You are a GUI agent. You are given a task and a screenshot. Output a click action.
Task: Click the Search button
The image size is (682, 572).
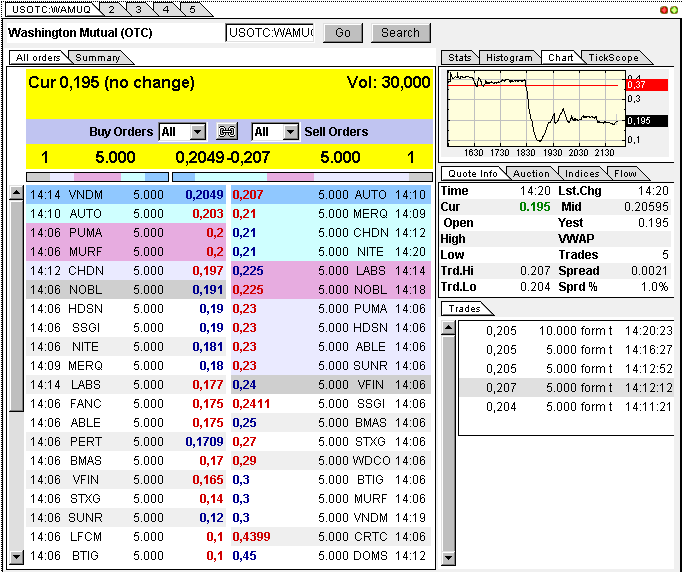[x=401, y=33]
